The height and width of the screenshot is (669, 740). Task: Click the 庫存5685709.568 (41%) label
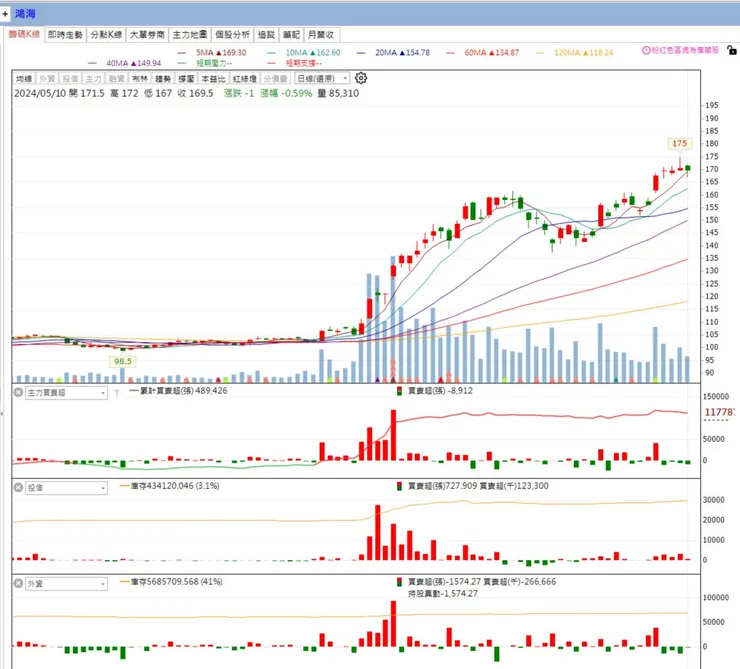click(172, 582)
